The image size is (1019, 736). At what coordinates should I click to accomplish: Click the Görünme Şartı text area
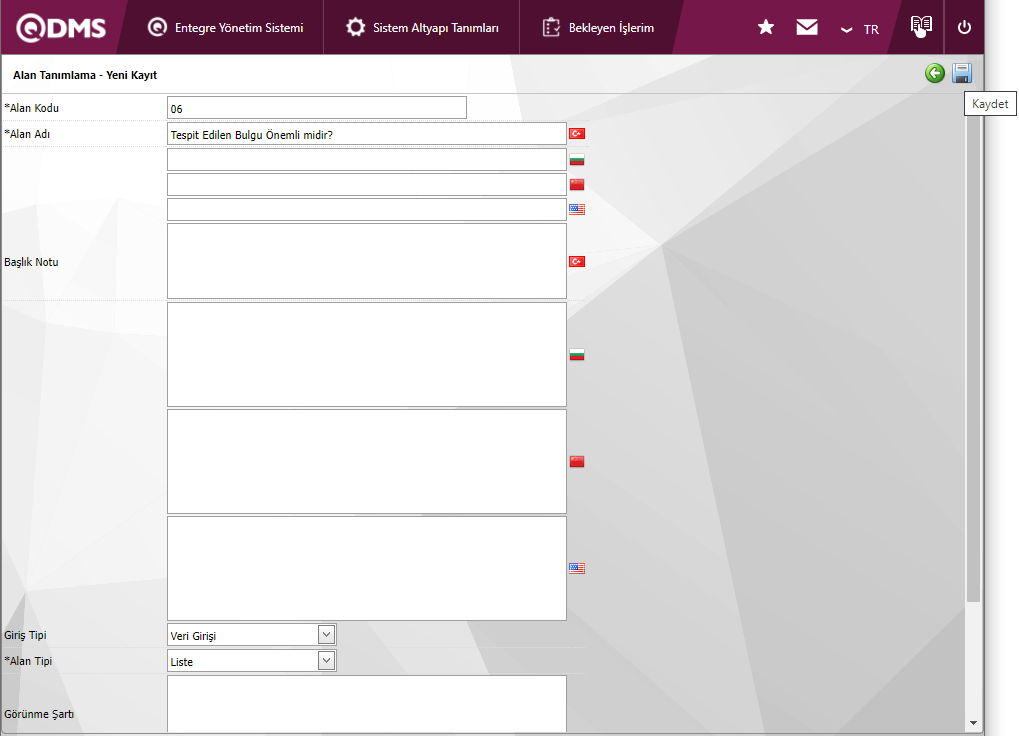point(367,704)
